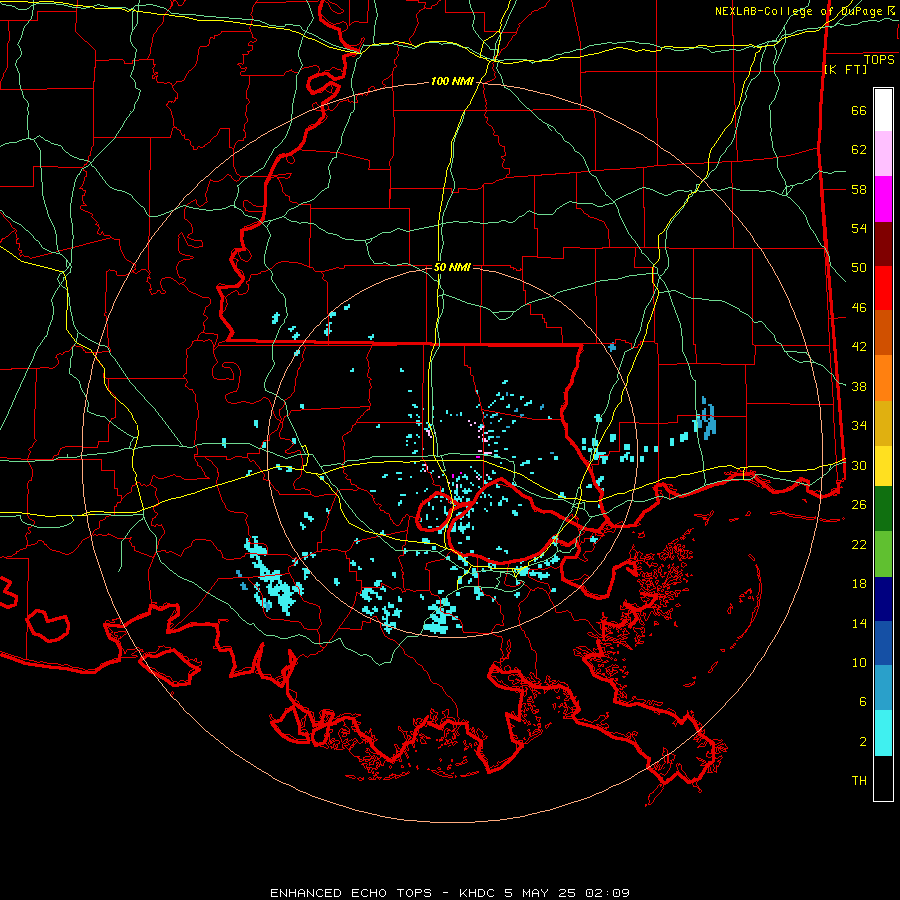This screenshot has width=900, height=900.
Task: Click the 'KHDC' radar site identifier
Action: [x=478, y=893]
